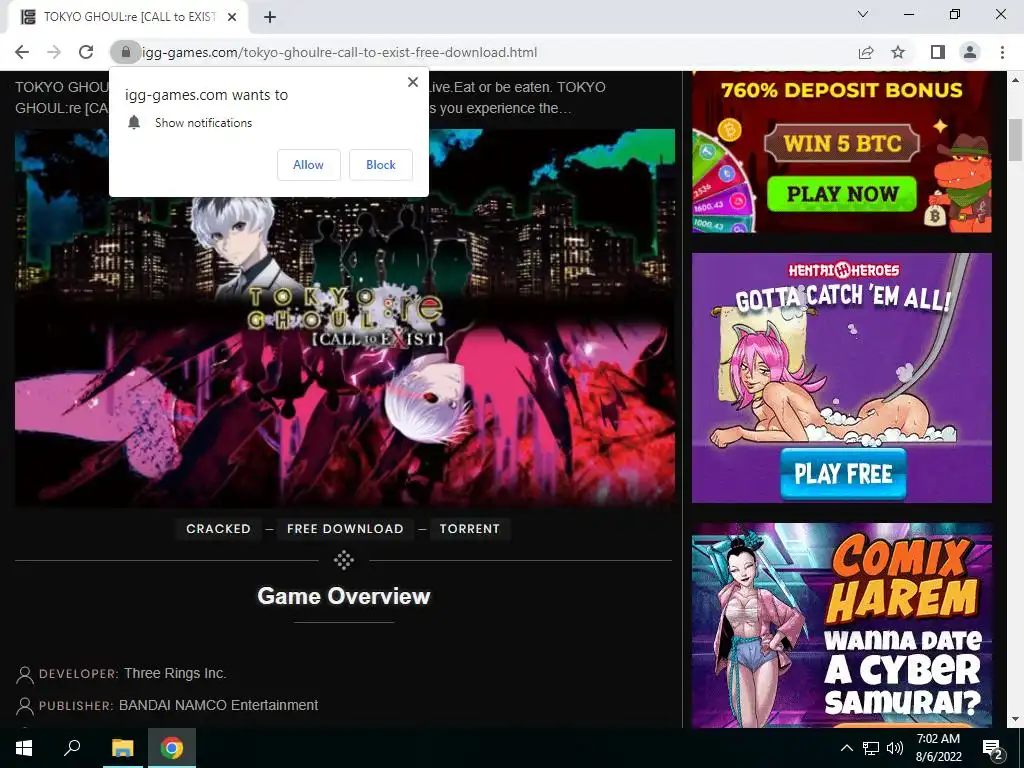View site info via the padlock icon

pyautogui.click(x=125, y=52)
